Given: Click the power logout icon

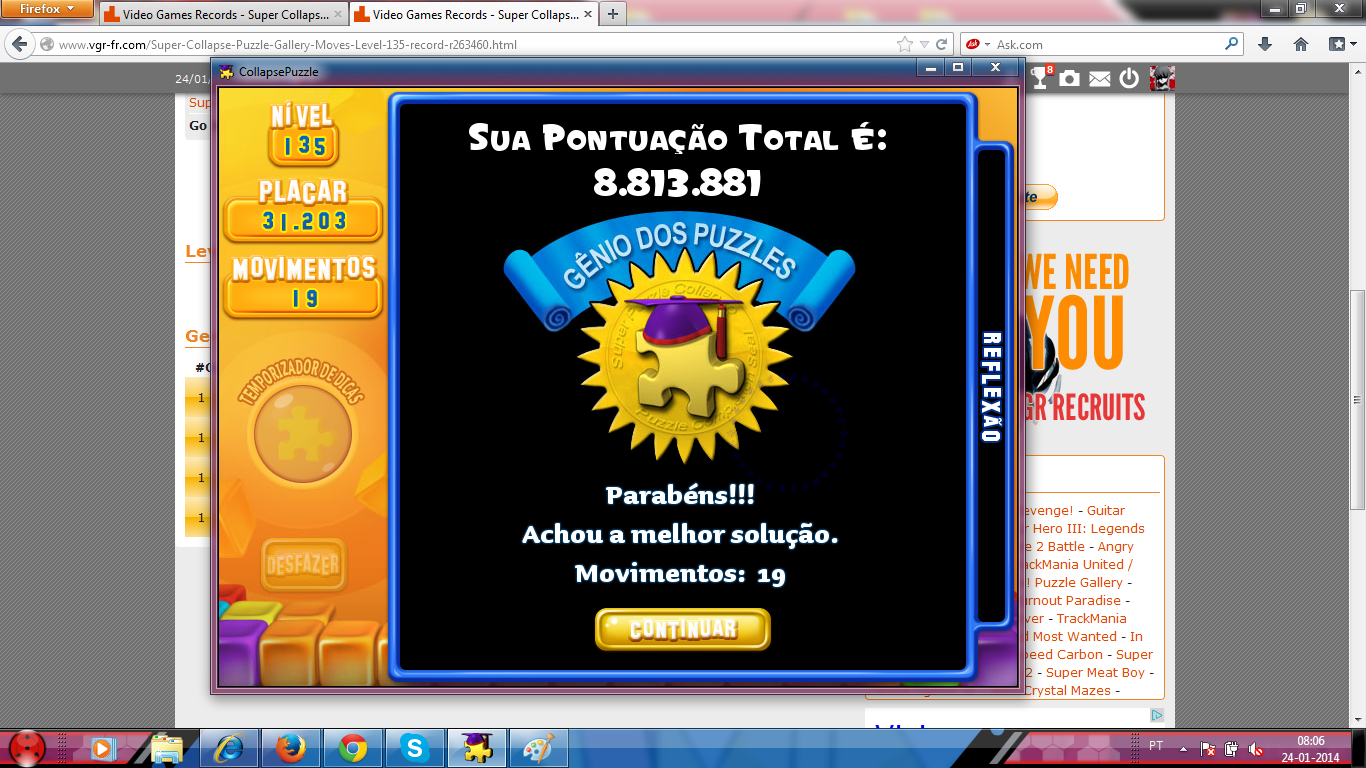Looking at the screenshot, I should (x=1129, y=78).
